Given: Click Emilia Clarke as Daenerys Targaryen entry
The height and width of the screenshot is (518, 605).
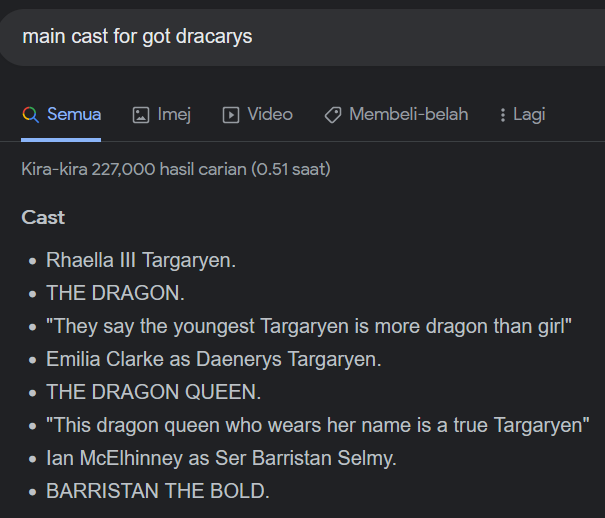Looking at the screenshot, I should tap(214, 359).
